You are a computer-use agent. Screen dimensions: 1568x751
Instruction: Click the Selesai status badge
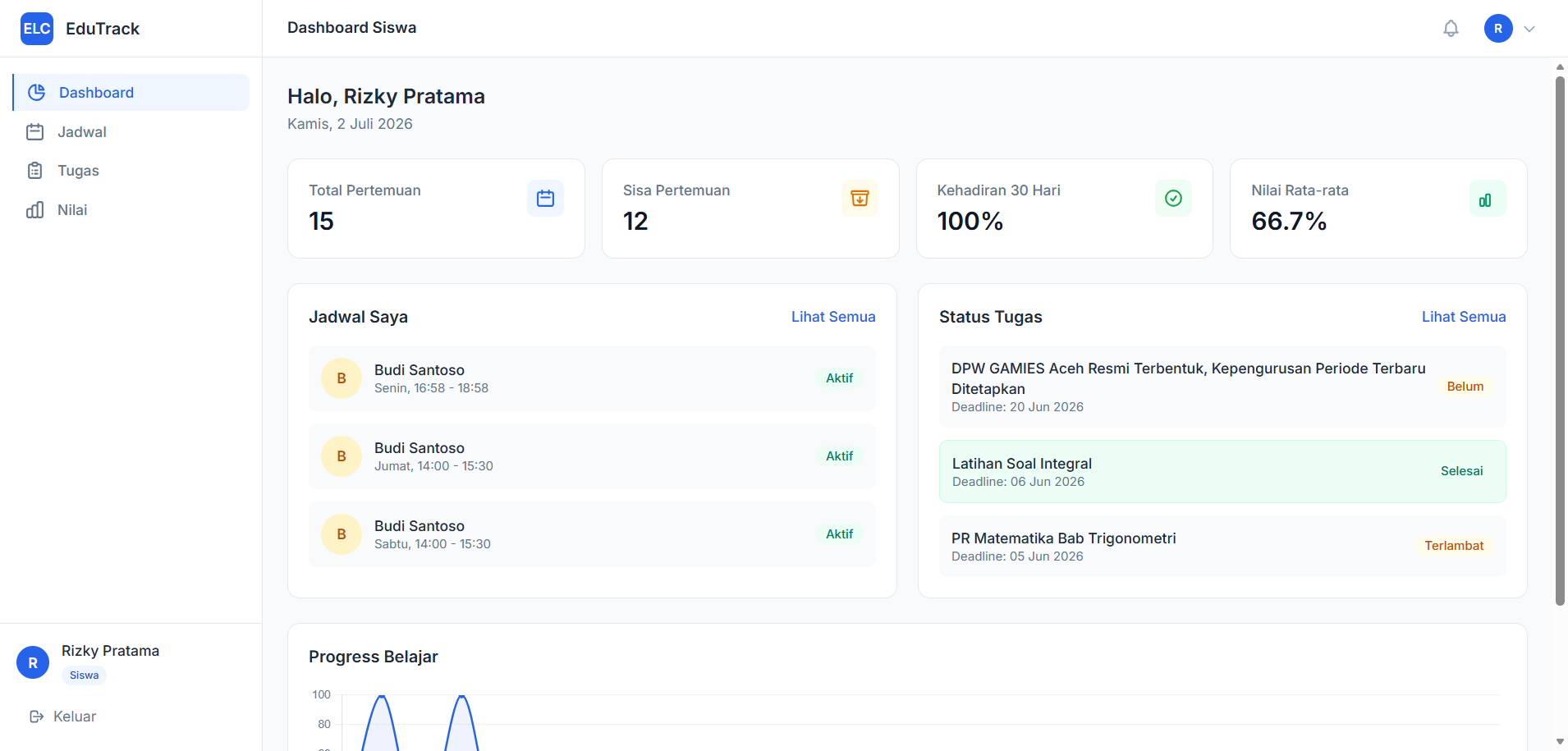tap(1462, 471)
